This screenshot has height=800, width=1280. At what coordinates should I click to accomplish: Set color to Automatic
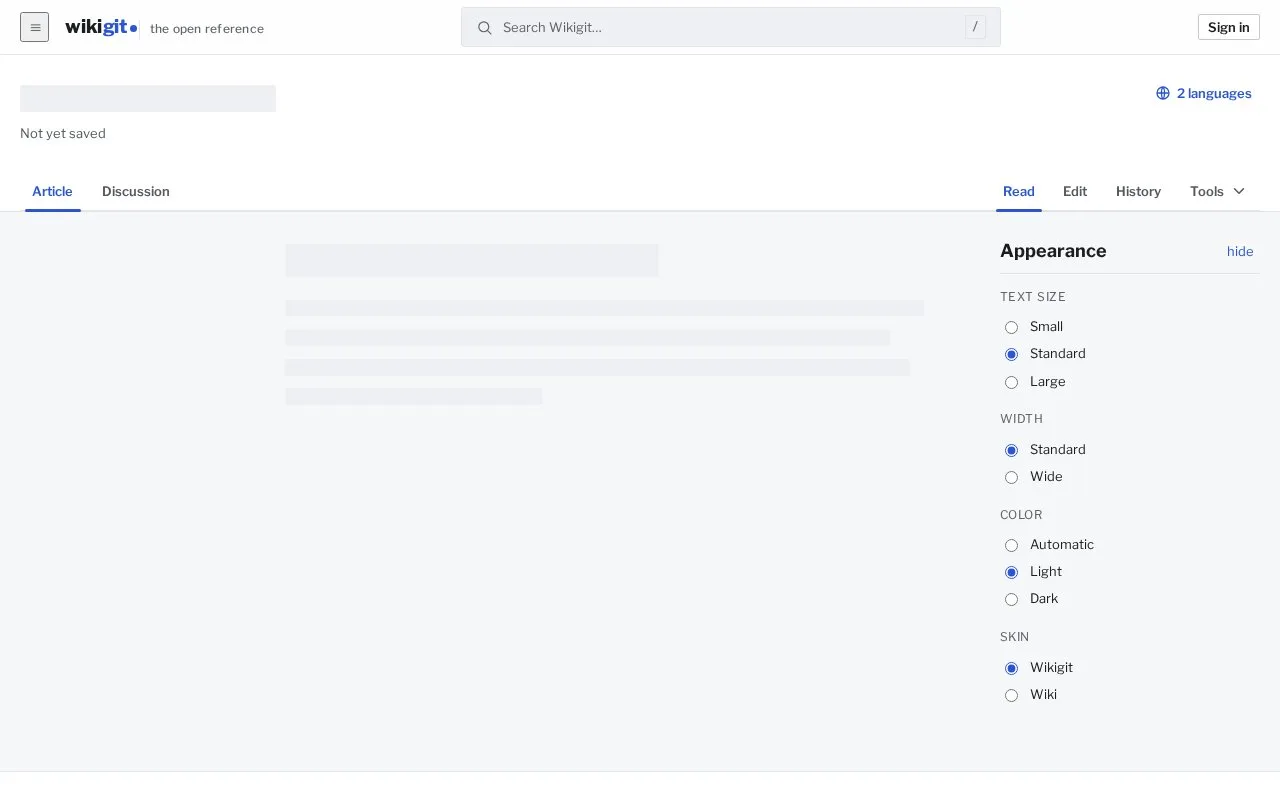[1011, 545]
